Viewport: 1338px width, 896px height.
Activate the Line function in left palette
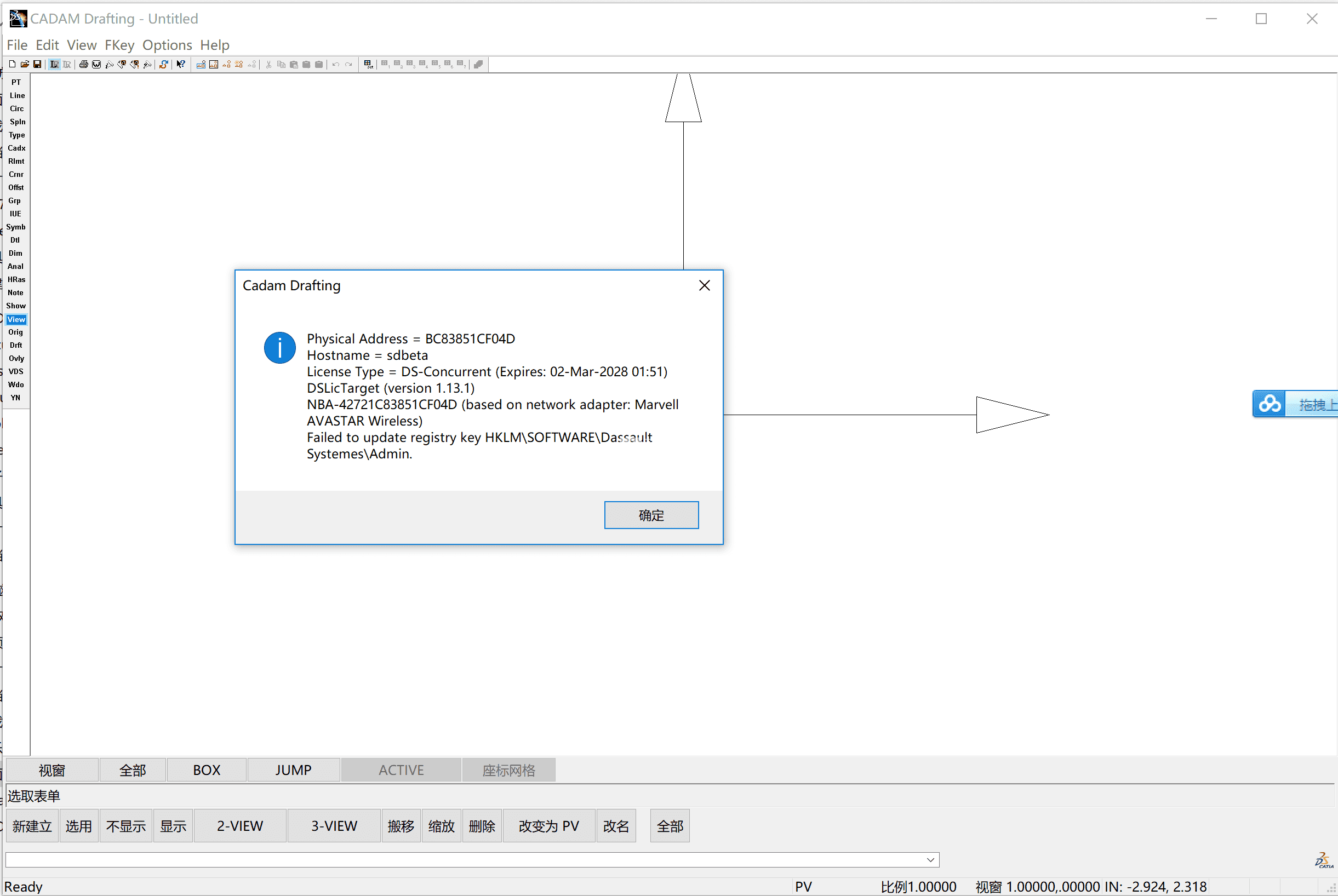[x=16, y=95]
